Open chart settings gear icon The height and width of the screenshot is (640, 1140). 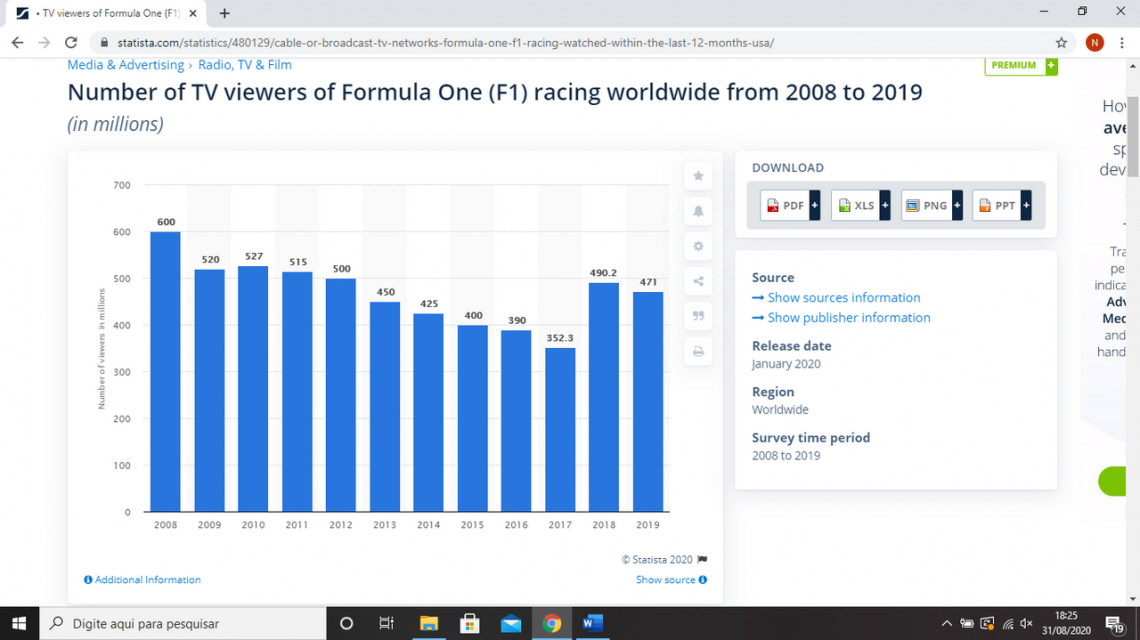(698, 246)
